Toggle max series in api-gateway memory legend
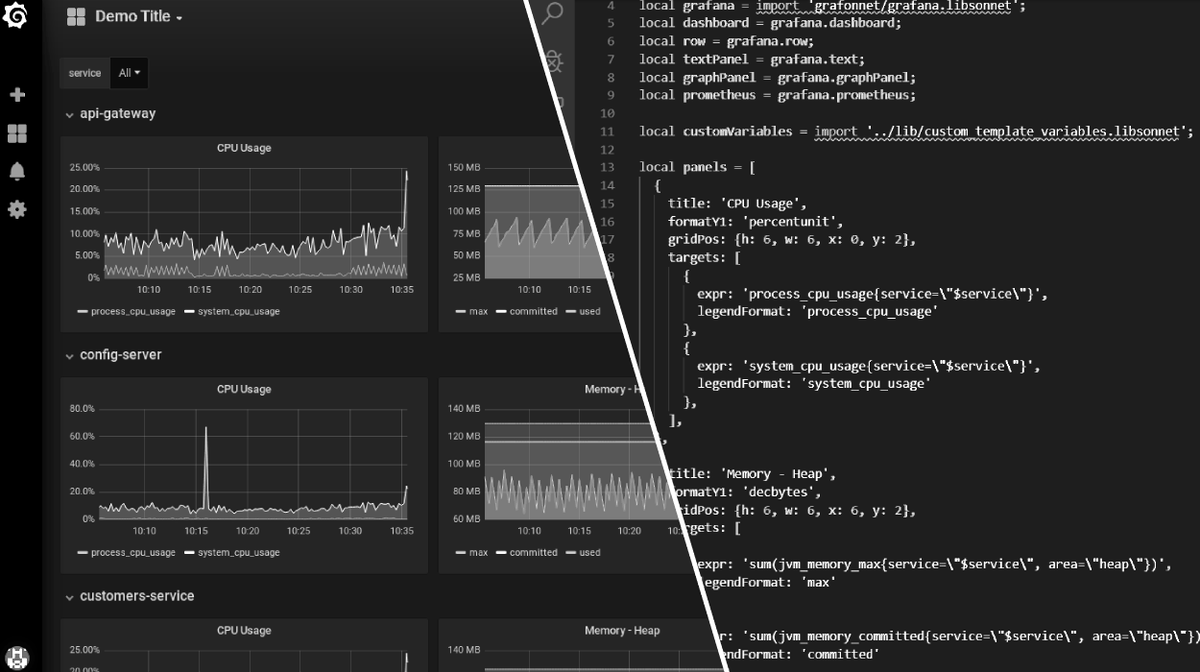Image resolution: width=1200 pixels, height=672 pixels. [478, 311]
